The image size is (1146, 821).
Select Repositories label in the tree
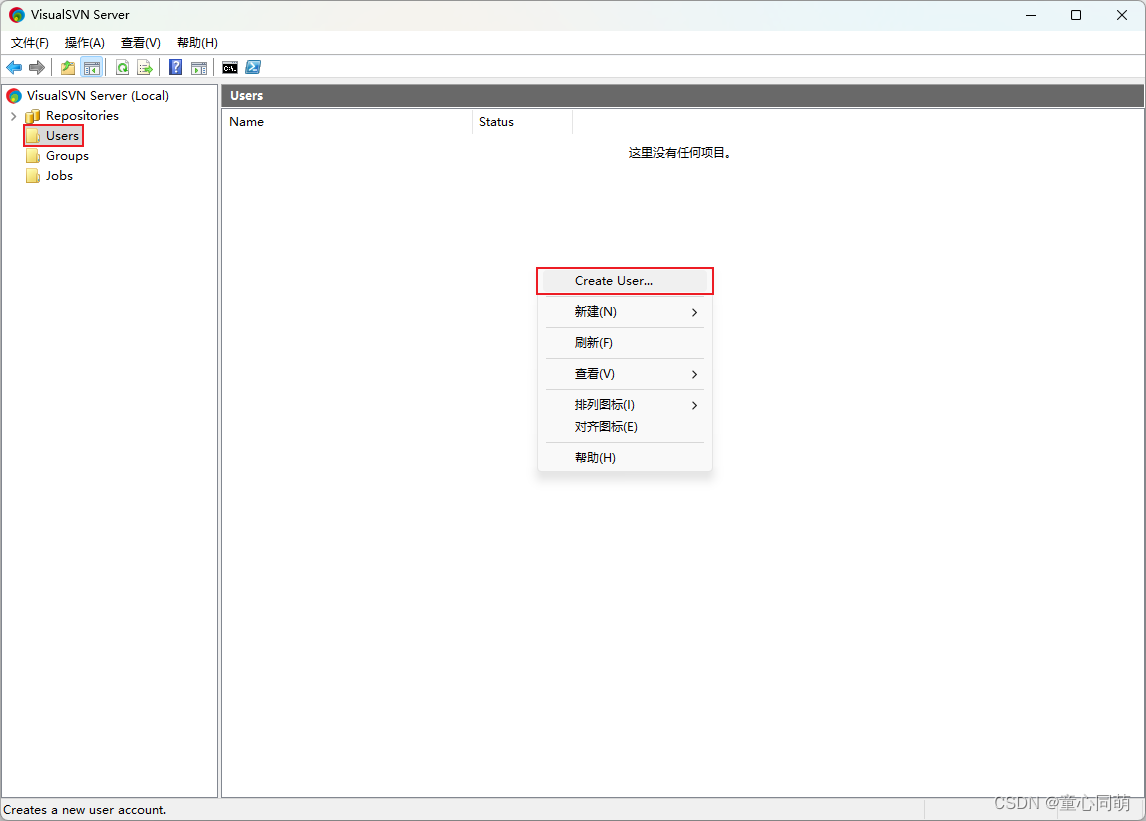click(82, 116)
